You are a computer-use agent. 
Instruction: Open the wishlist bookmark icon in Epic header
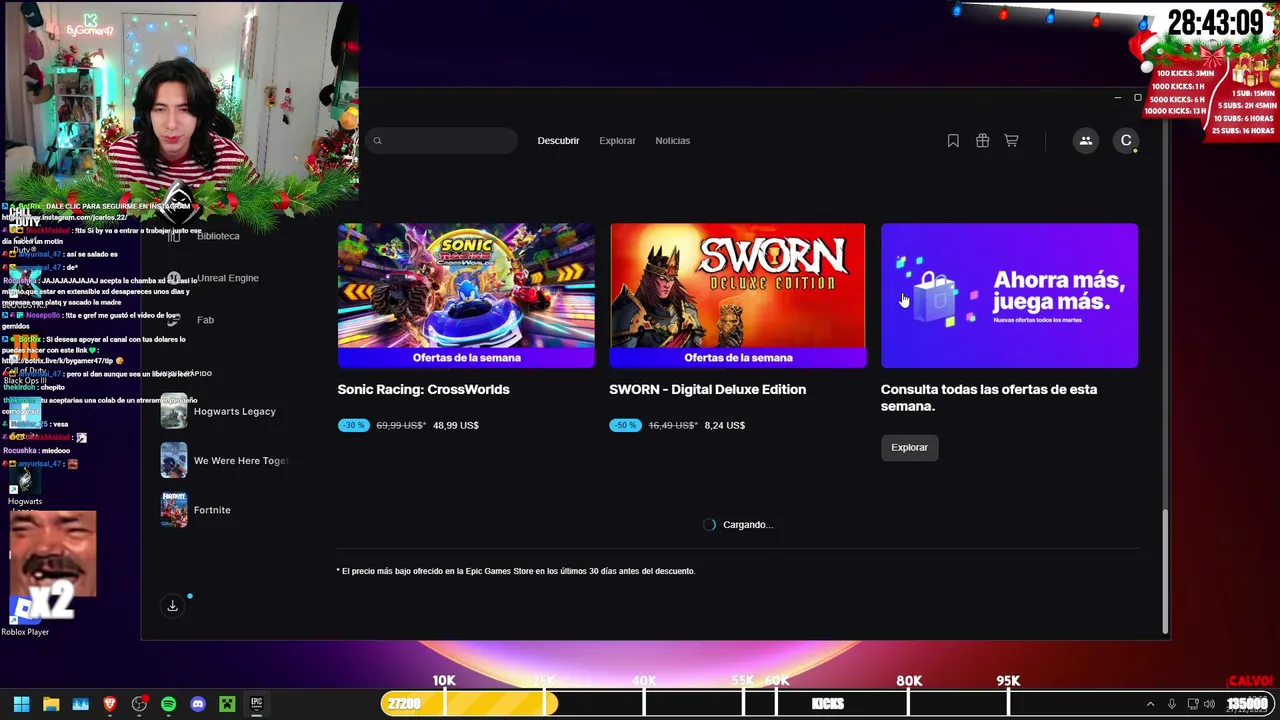pyautogui.click(x=953, y=141)
